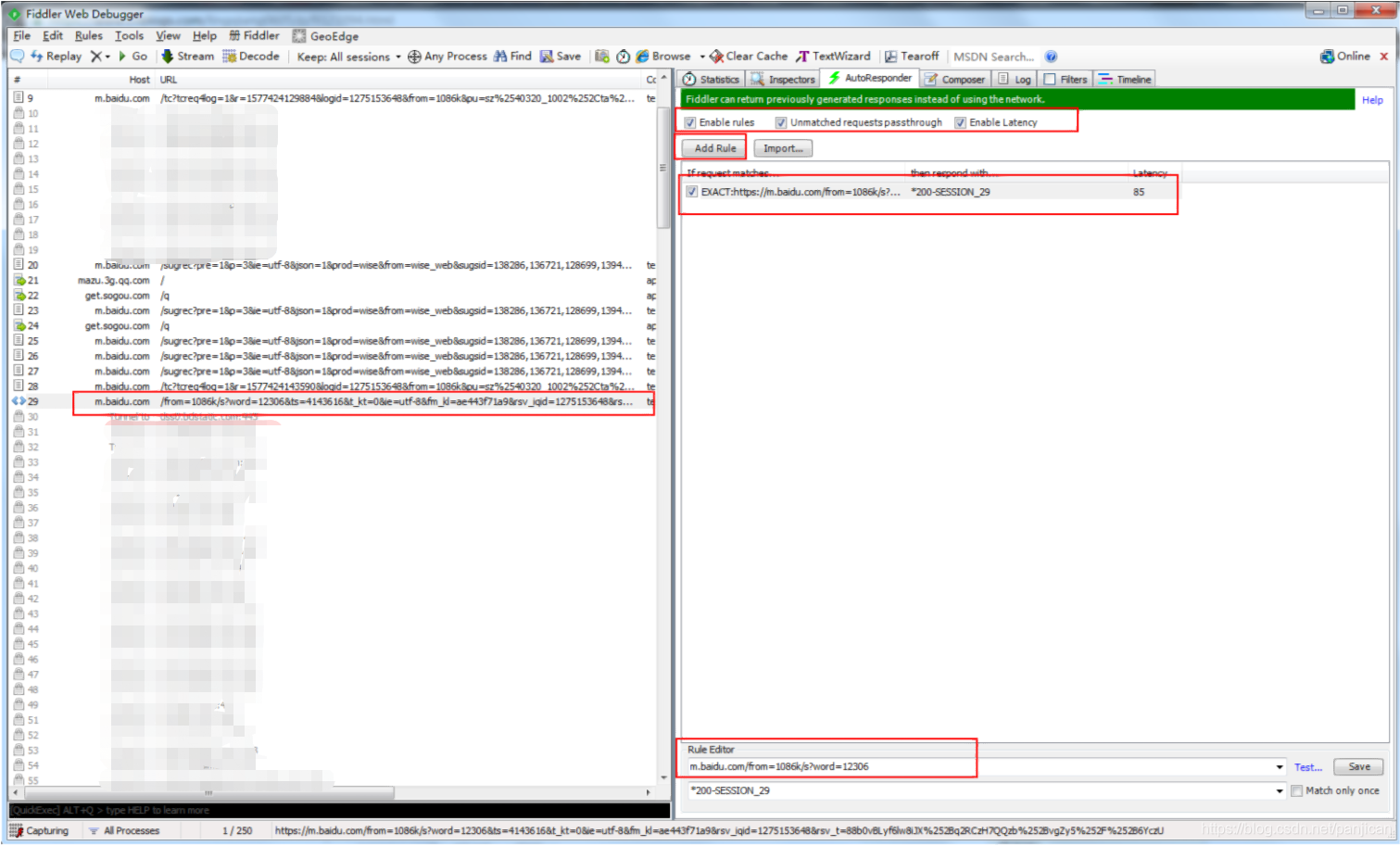Click the MSDN Search box

pyautogui.click(x=994, y=57)
